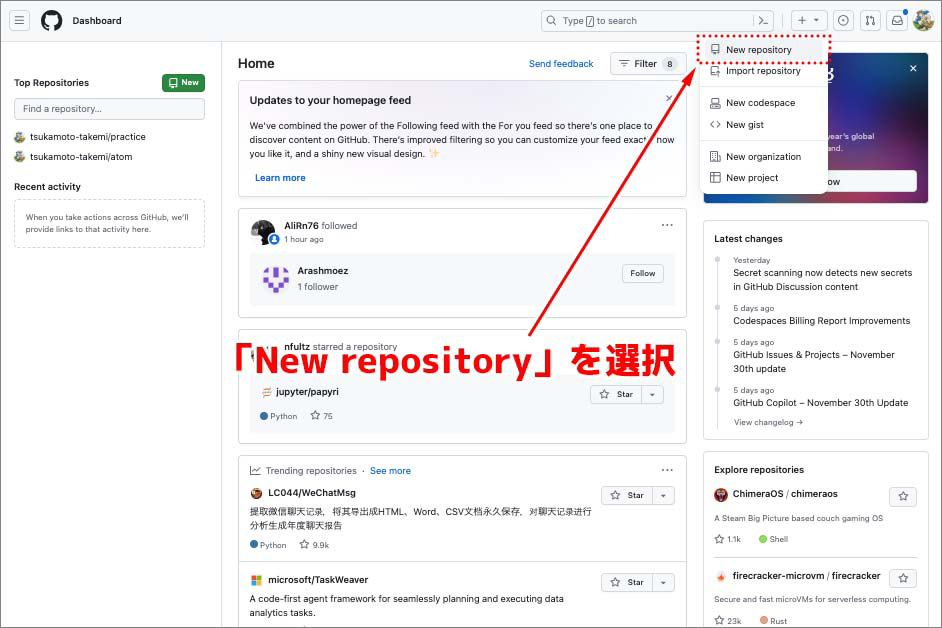Open the hamburger navigation icon top left
Image resolution: width=942 pixels, height=628 pixels.
pyautogui.click(x=20, y=20)
